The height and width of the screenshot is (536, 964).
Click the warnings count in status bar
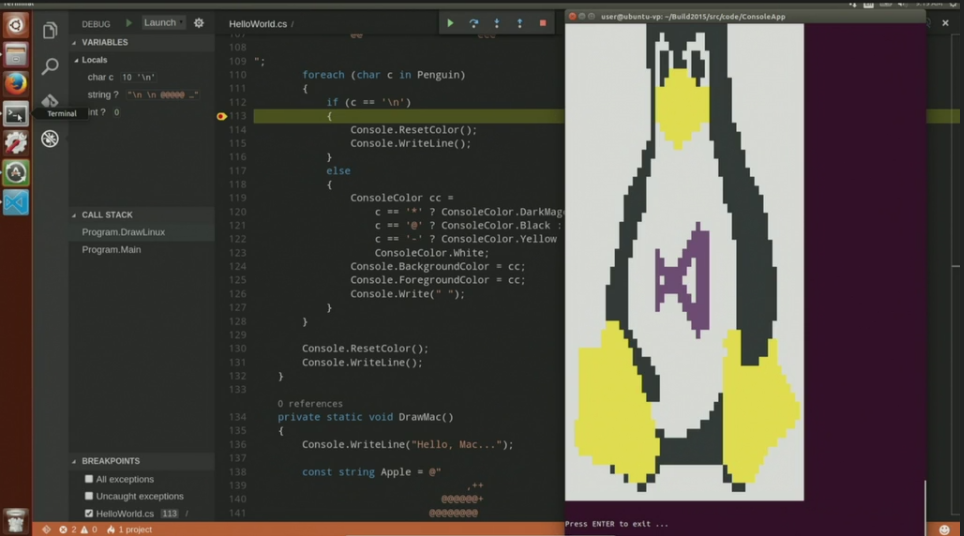[x=89, y=529]
